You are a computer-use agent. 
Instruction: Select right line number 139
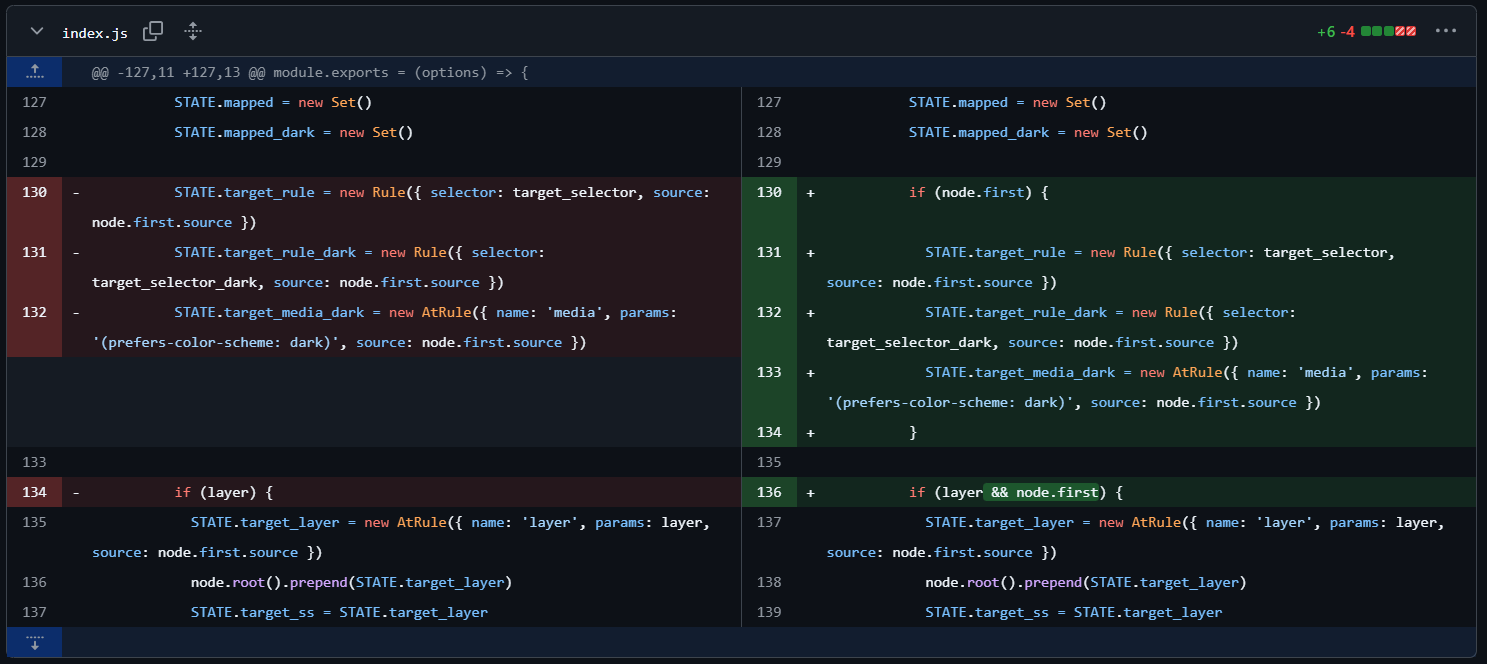pos(769,612)
